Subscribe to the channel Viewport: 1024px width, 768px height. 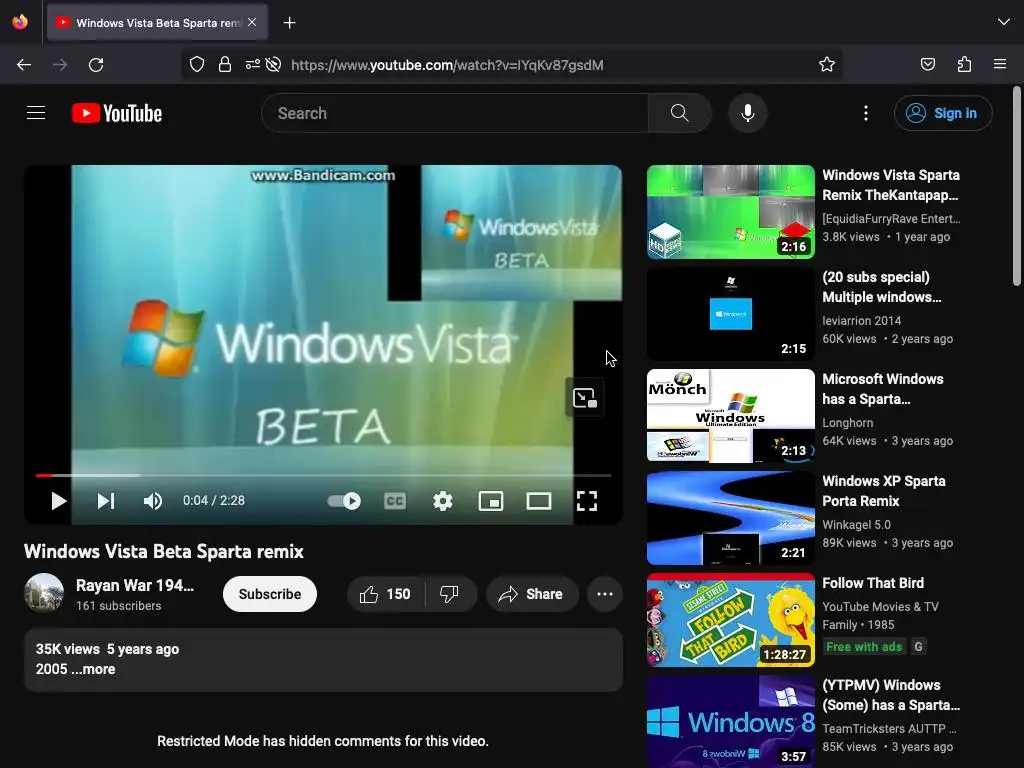click(x=270, y=594)
